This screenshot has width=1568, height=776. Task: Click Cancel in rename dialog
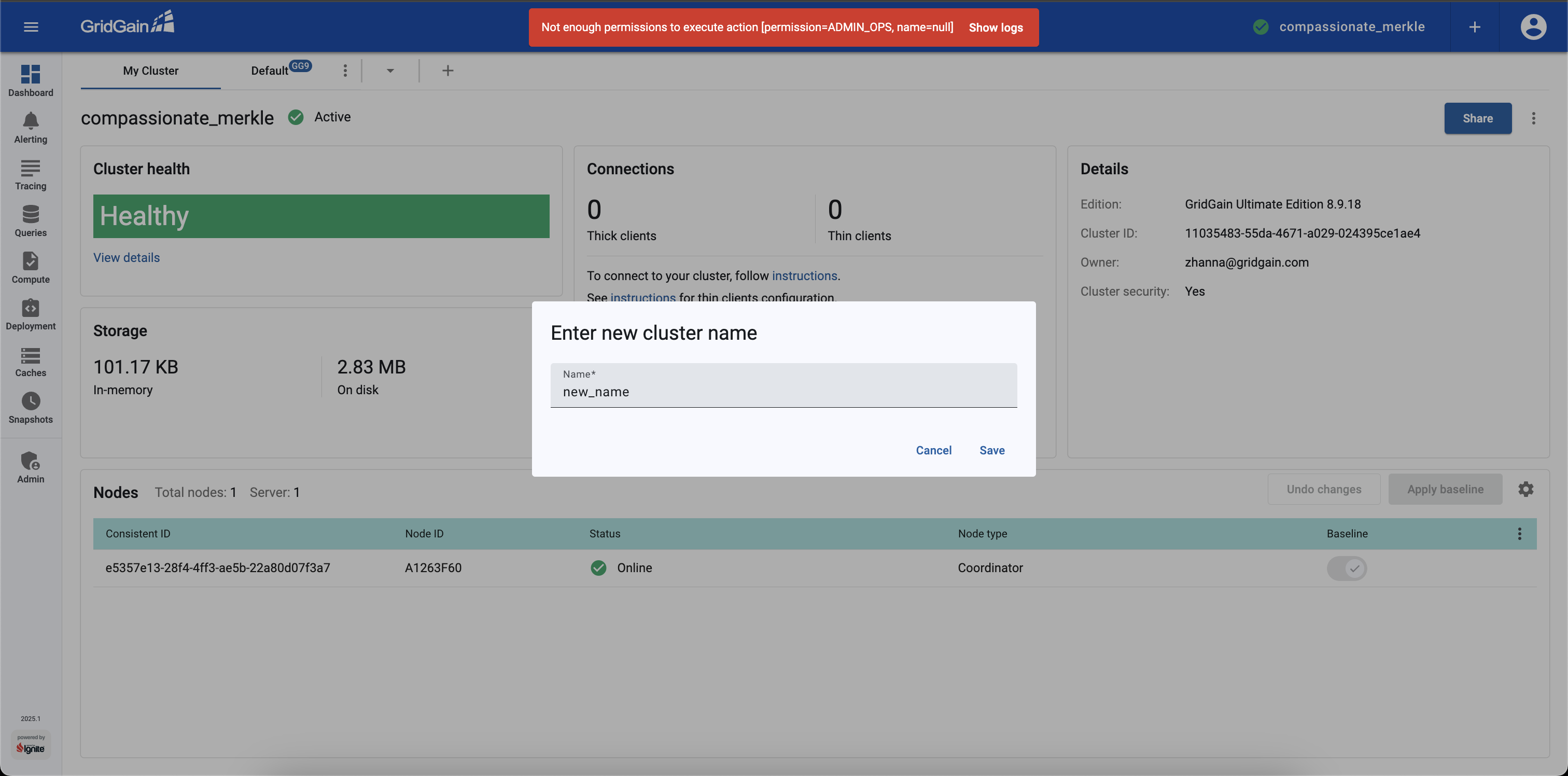coord(933,450)
